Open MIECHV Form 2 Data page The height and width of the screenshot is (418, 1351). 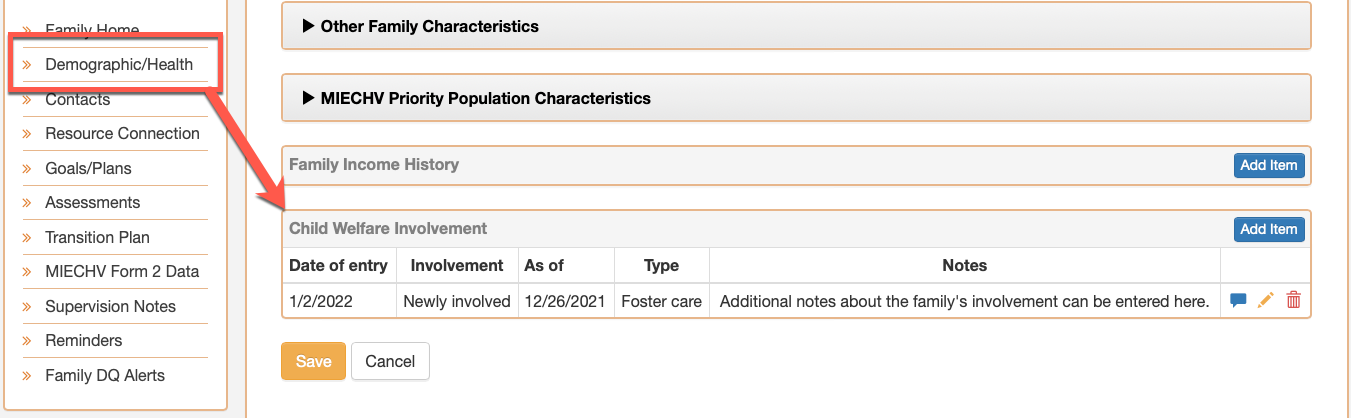pyautogui.click(x=122, y=271)
